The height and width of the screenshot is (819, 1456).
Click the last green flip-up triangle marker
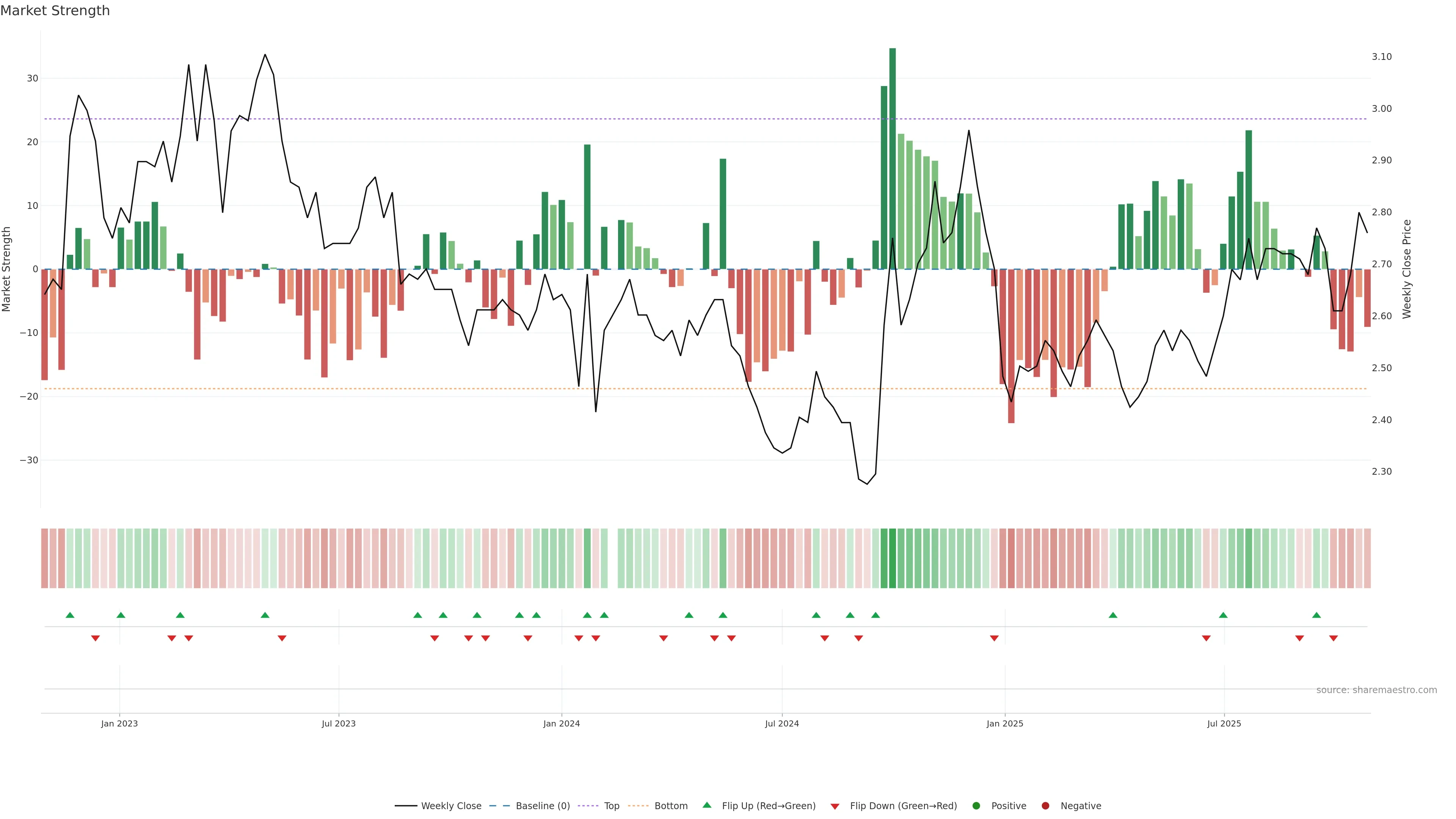tap(1316, 615)
